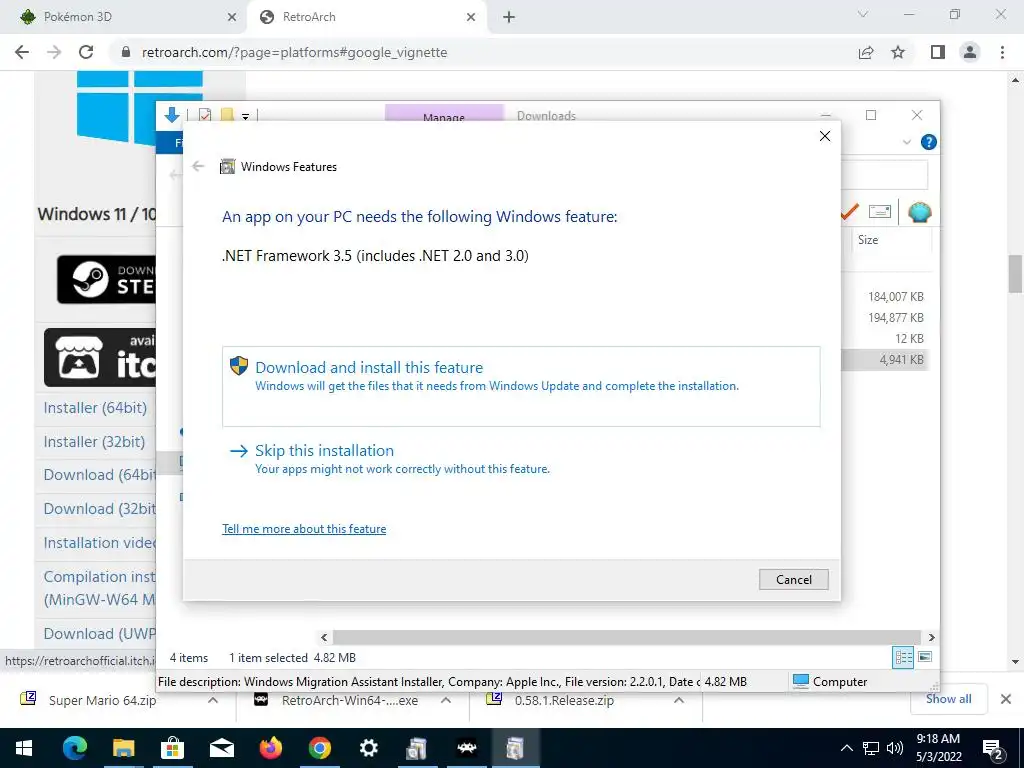Switch to Details view in File Explorer
Viewport: 1024px width, 768px height.
(903, 657)
